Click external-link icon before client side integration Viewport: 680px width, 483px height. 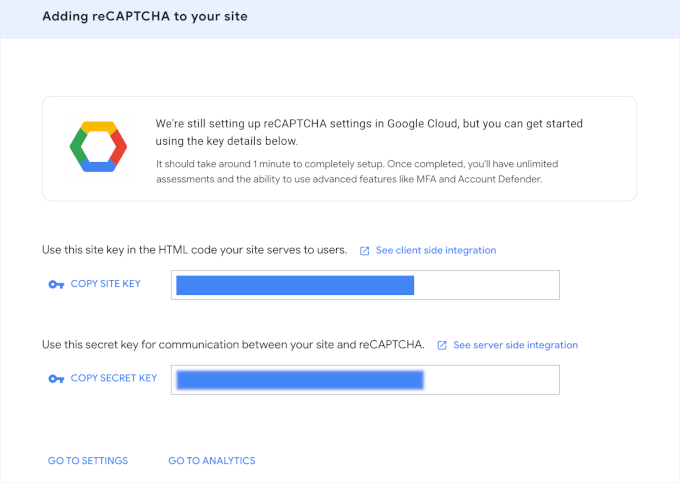click(365, 251)
